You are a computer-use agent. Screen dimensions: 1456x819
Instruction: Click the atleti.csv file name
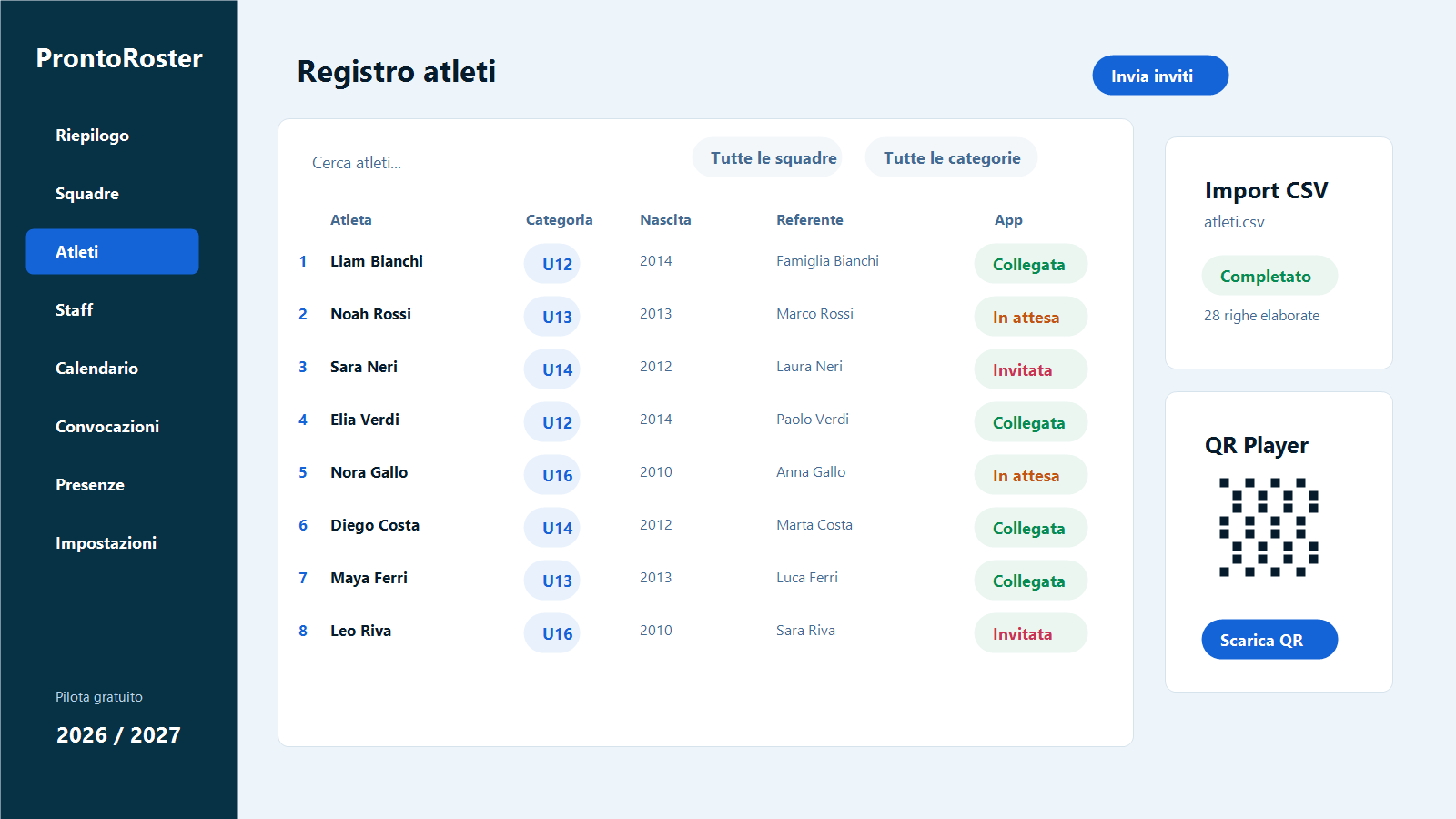click(x=1234, y=222)
